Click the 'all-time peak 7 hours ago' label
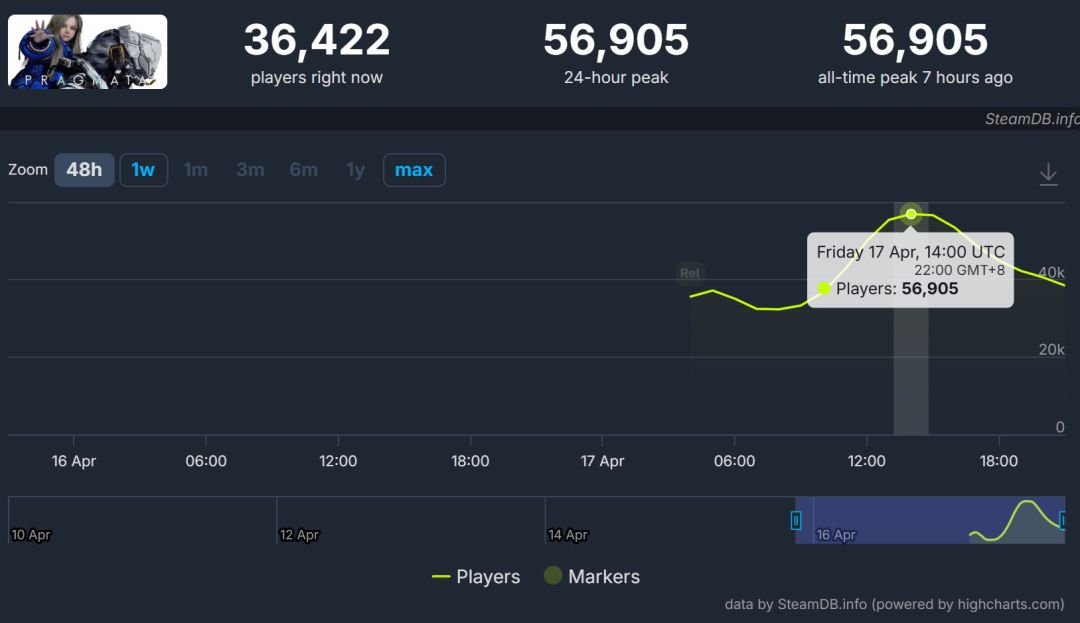This screenshot has height=623, width=1080. [915, 78]
